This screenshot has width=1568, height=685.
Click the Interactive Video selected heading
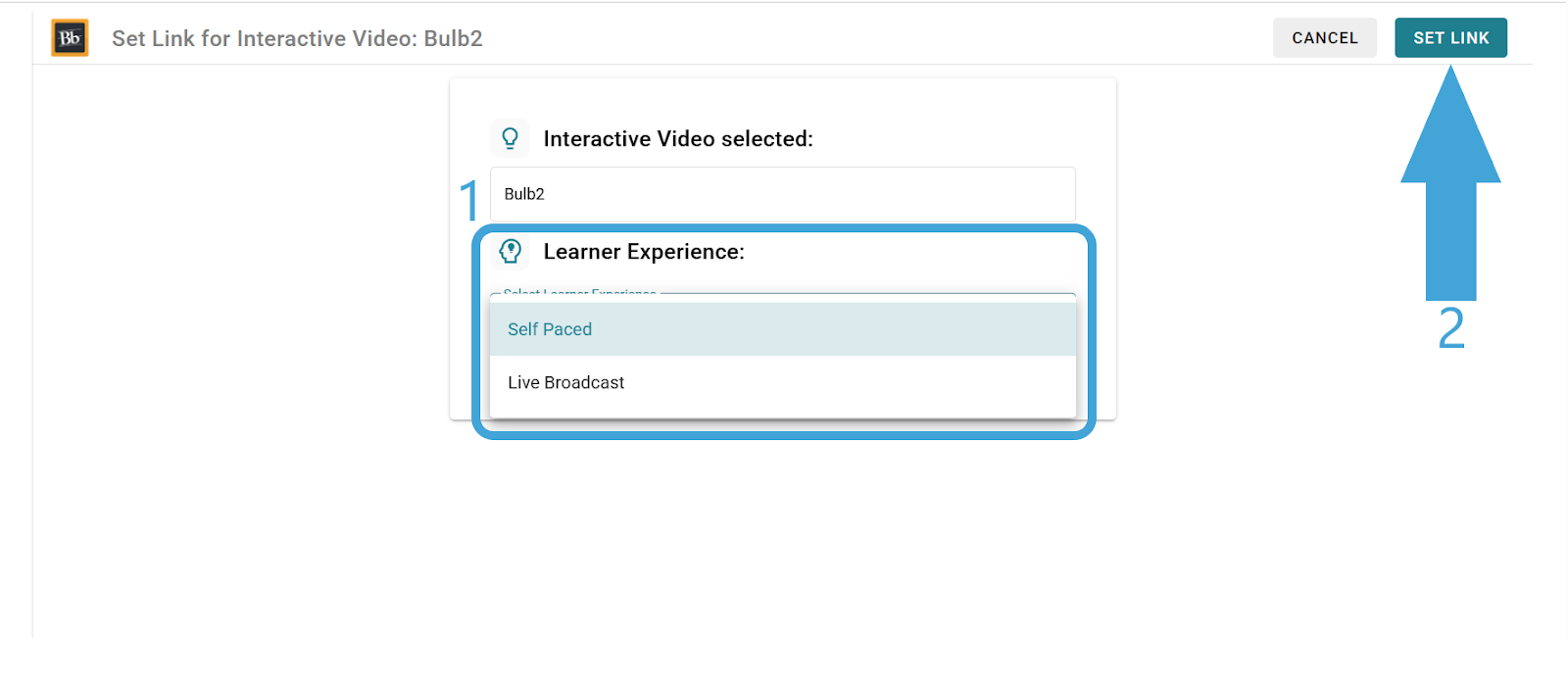pos(678,139)
